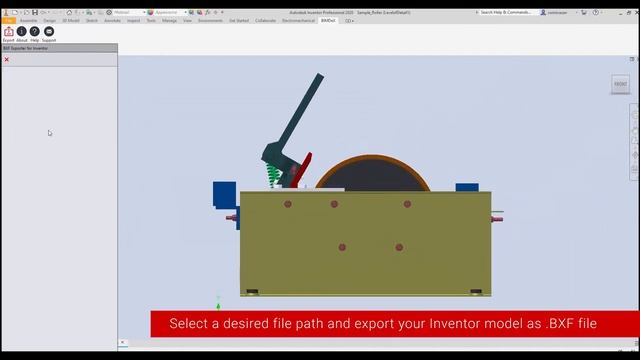Click the New file icon in quick access toolbar
This screenshot has height=360, width=640.
[x=15, y=13]
